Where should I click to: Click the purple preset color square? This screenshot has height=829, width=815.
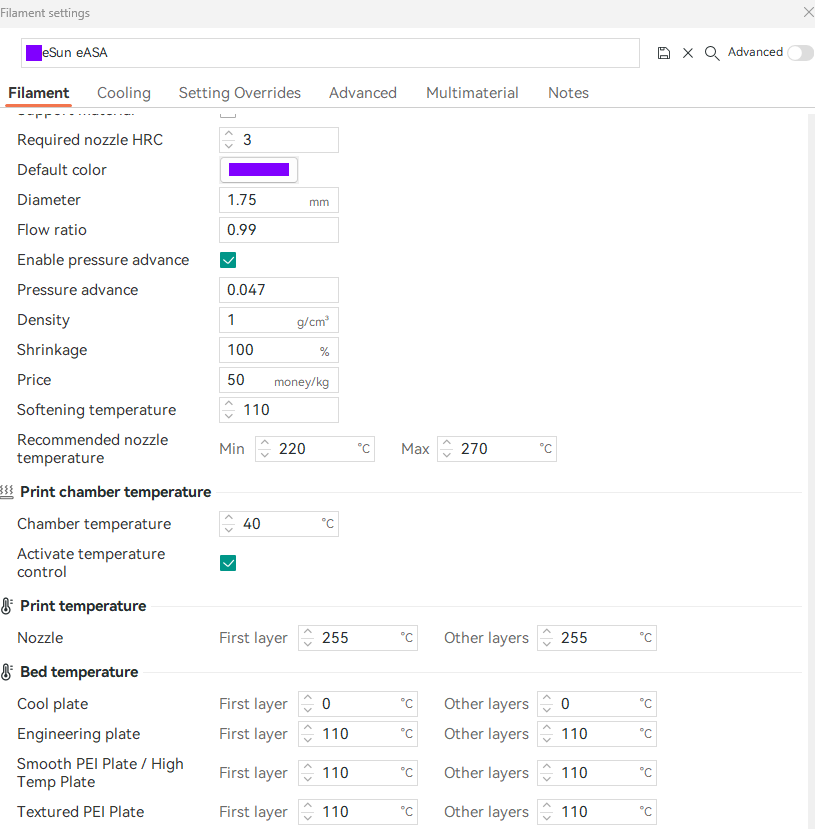coord(34,53)
